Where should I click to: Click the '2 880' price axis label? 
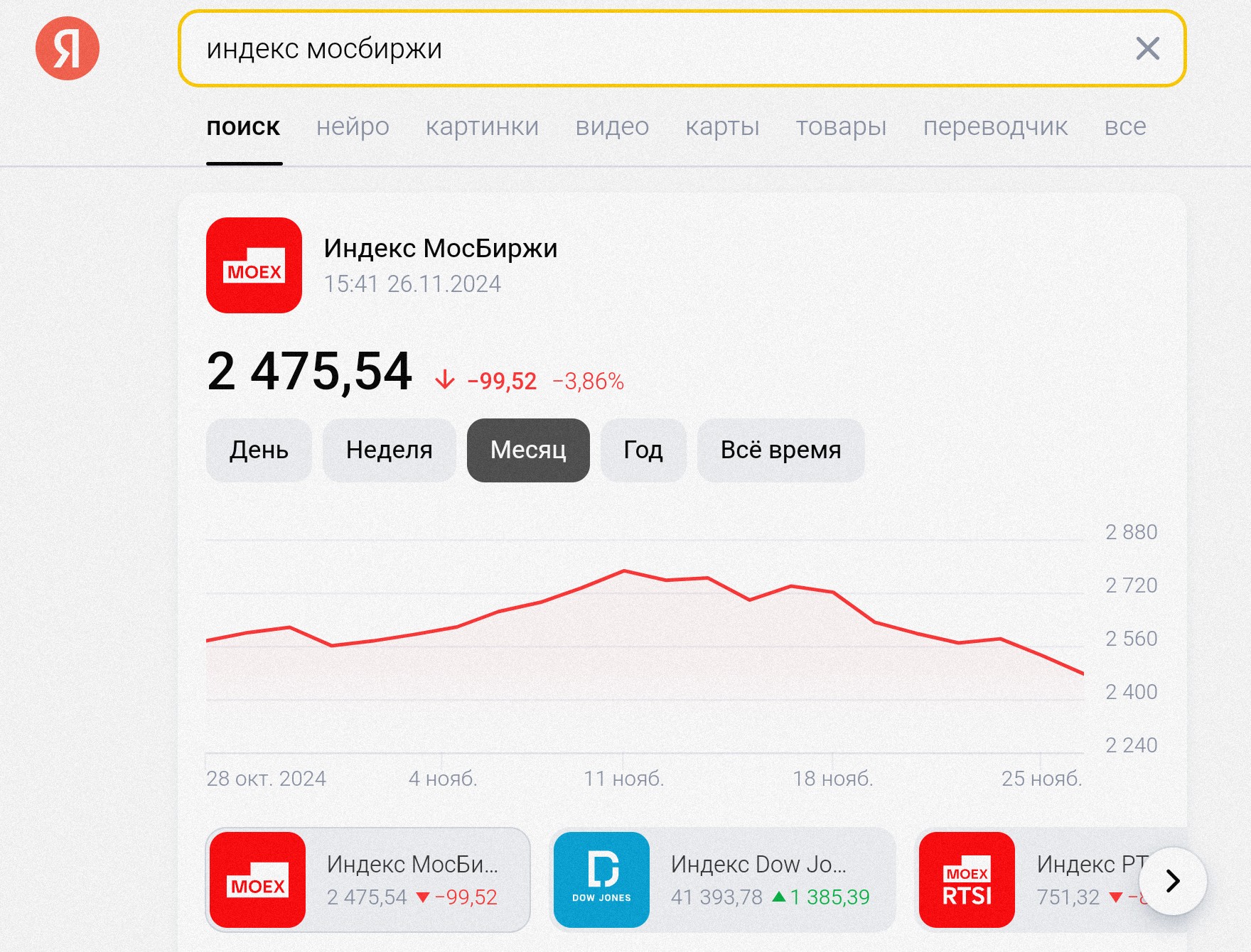click(x=1132, y=532)
